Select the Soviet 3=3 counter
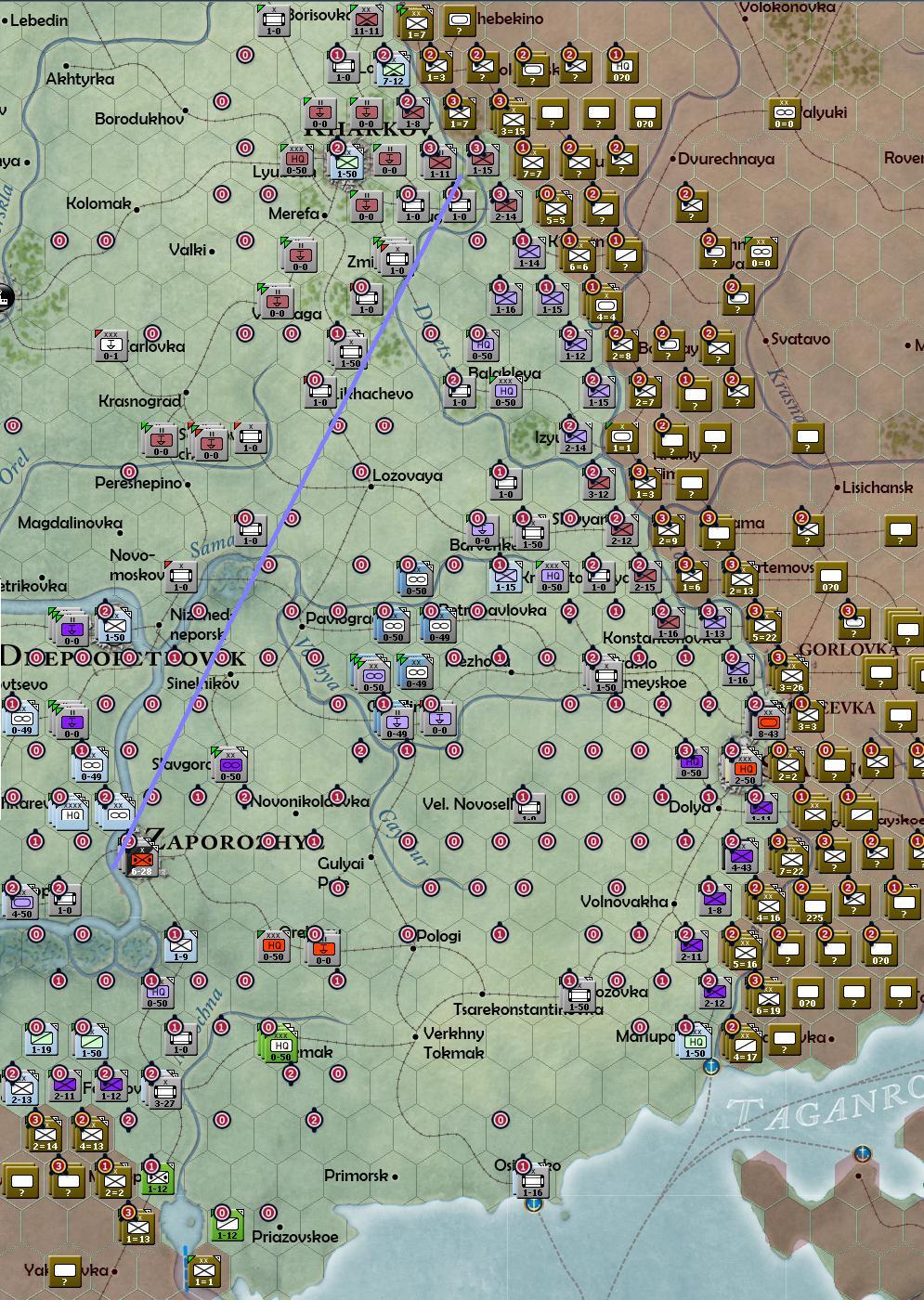The width and height of the screenshot is (924, 1300). click(807, 717)
